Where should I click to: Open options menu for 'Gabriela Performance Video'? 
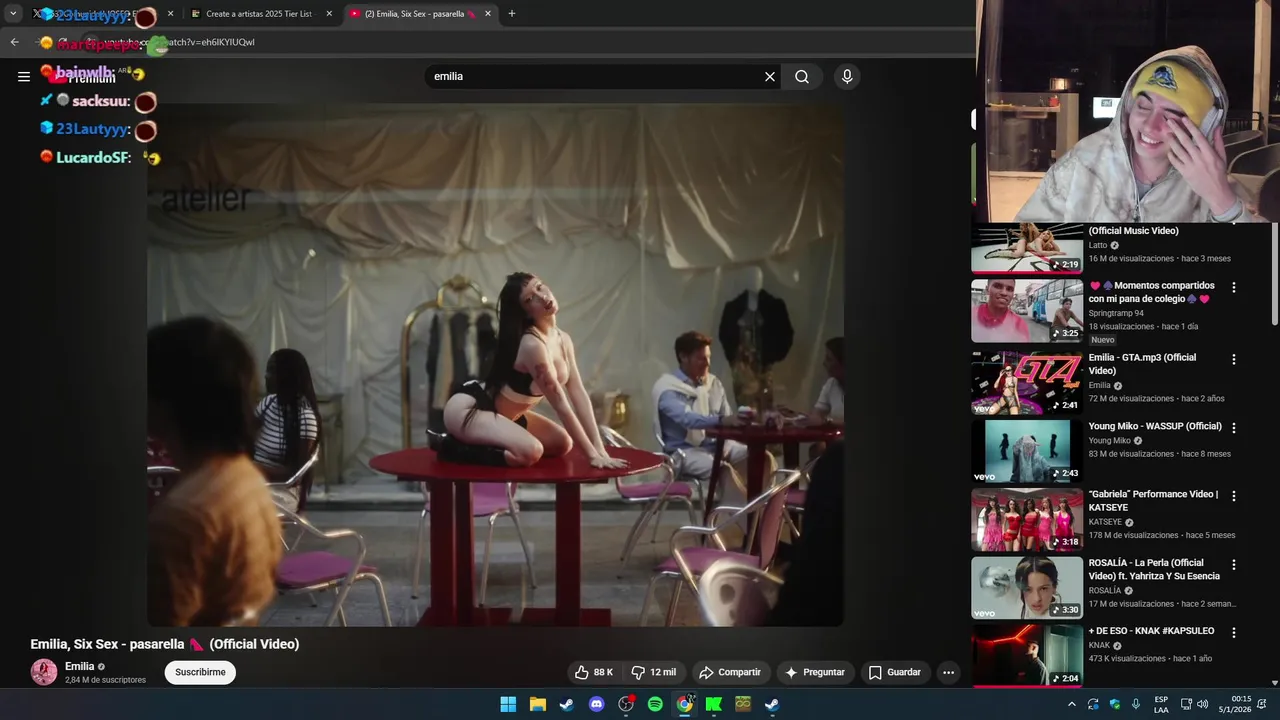1233,496
